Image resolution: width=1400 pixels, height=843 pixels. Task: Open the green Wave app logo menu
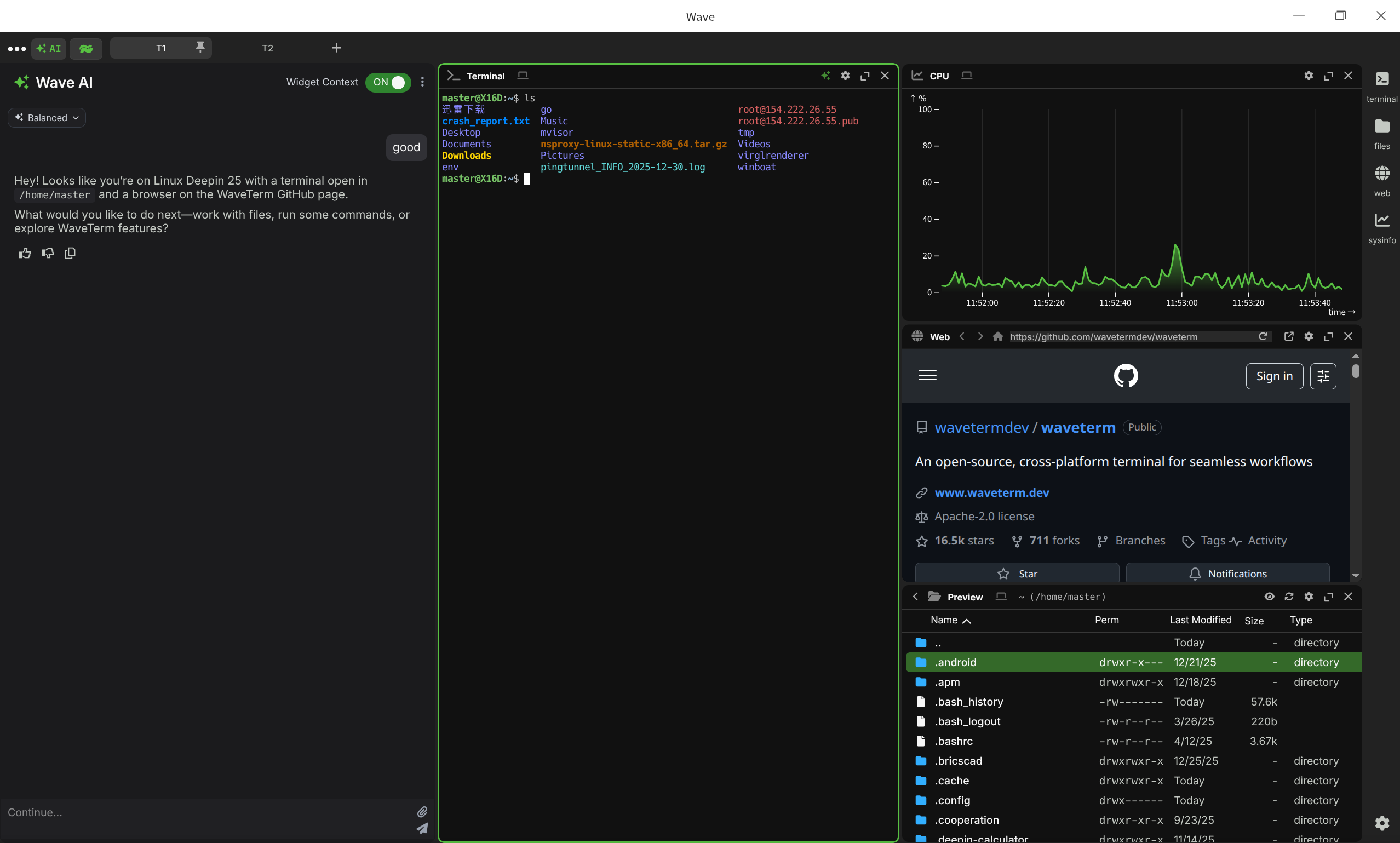click(86, 48)
